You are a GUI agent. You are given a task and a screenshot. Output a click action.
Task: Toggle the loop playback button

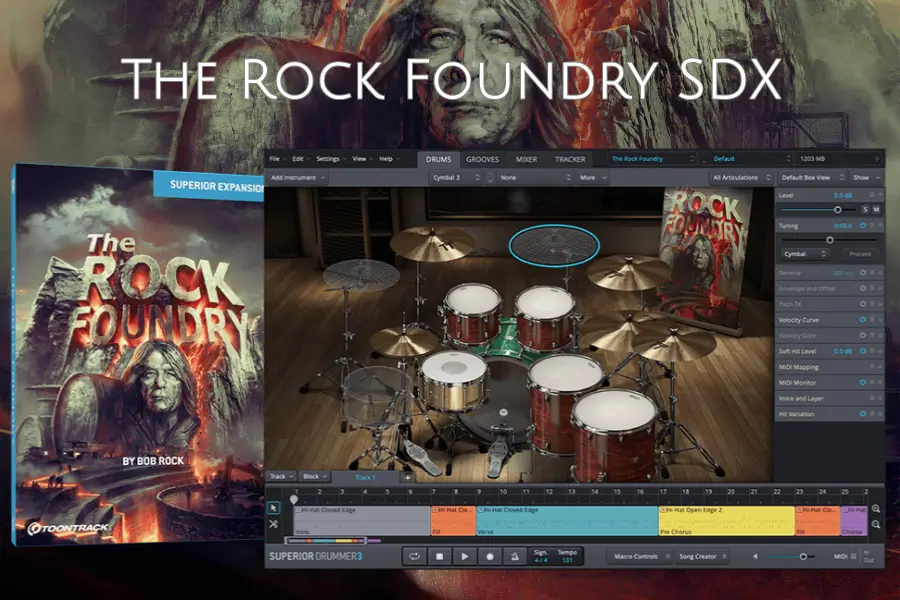point(414,556)
